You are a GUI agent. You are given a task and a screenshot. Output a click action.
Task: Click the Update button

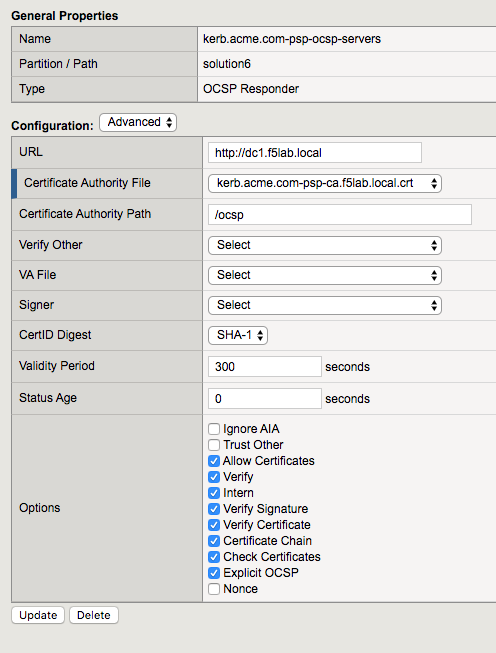[38, 615]
